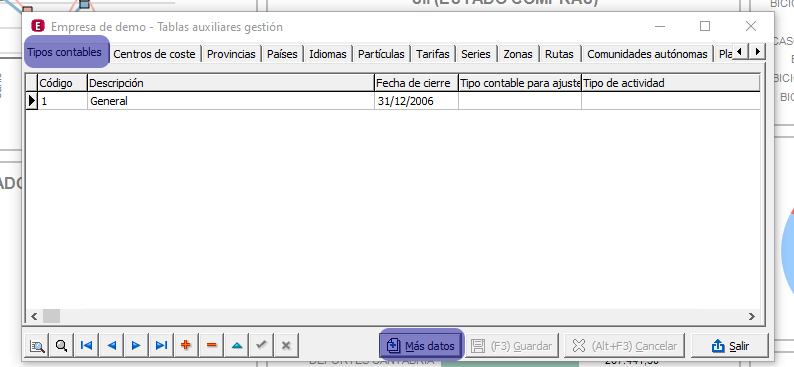Viewport: 794px width, 367px height.
Task: Click the red E application icon in title bar
Action: coord(37,26)
